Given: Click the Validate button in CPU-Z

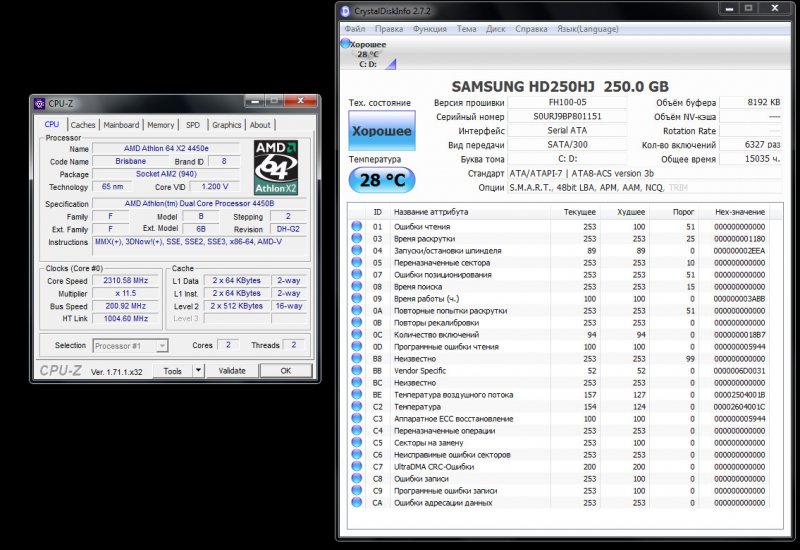Looking at the screenshot, I should (232, 370).
